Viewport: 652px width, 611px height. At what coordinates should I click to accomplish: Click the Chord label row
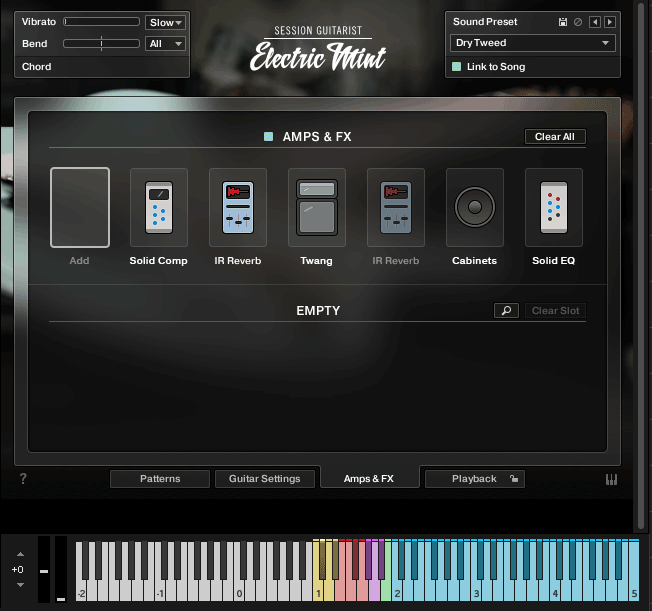[102, 67]
